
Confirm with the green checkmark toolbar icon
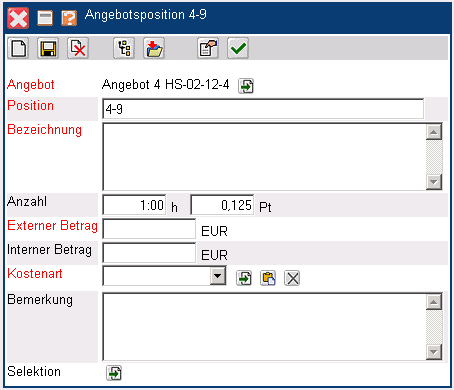click(238, 48)
